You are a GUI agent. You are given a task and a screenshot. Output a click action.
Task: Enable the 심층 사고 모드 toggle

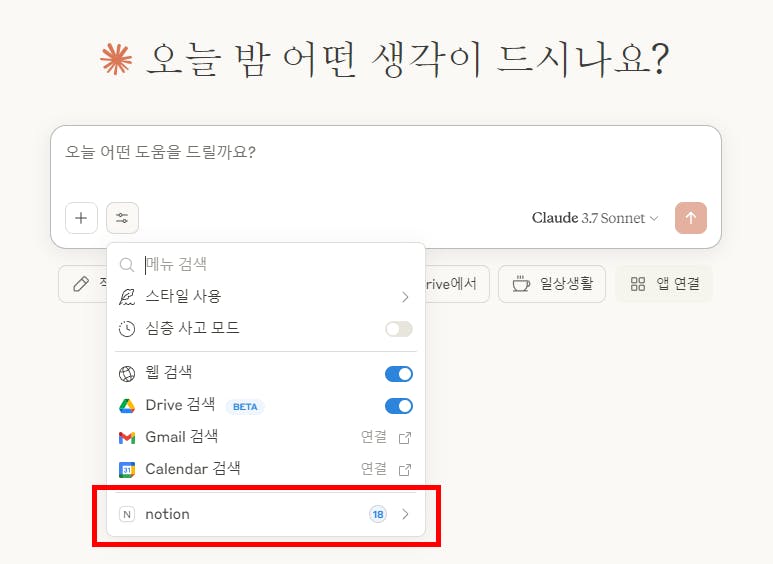coord(398,329)
